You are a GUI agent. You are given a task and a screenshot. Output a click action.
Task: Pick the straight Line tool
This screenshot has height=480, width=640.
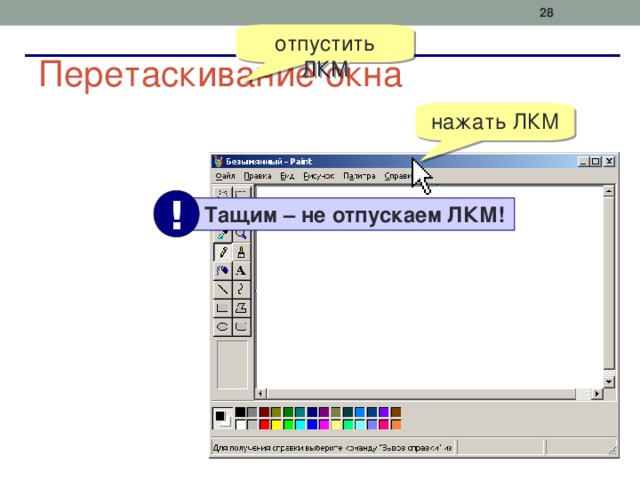click(x=222, y=289)
